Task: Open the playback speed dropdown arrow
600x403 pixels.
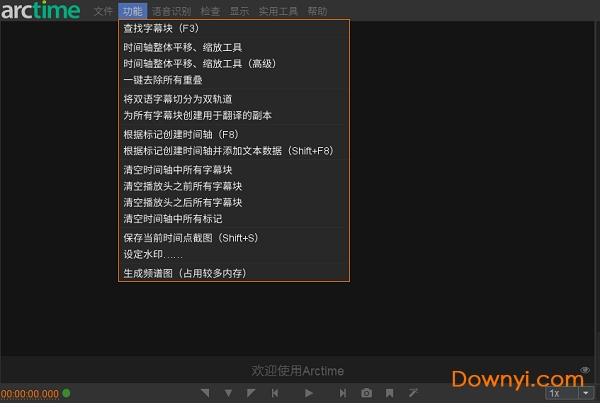Action: click(x=586, y=393)
